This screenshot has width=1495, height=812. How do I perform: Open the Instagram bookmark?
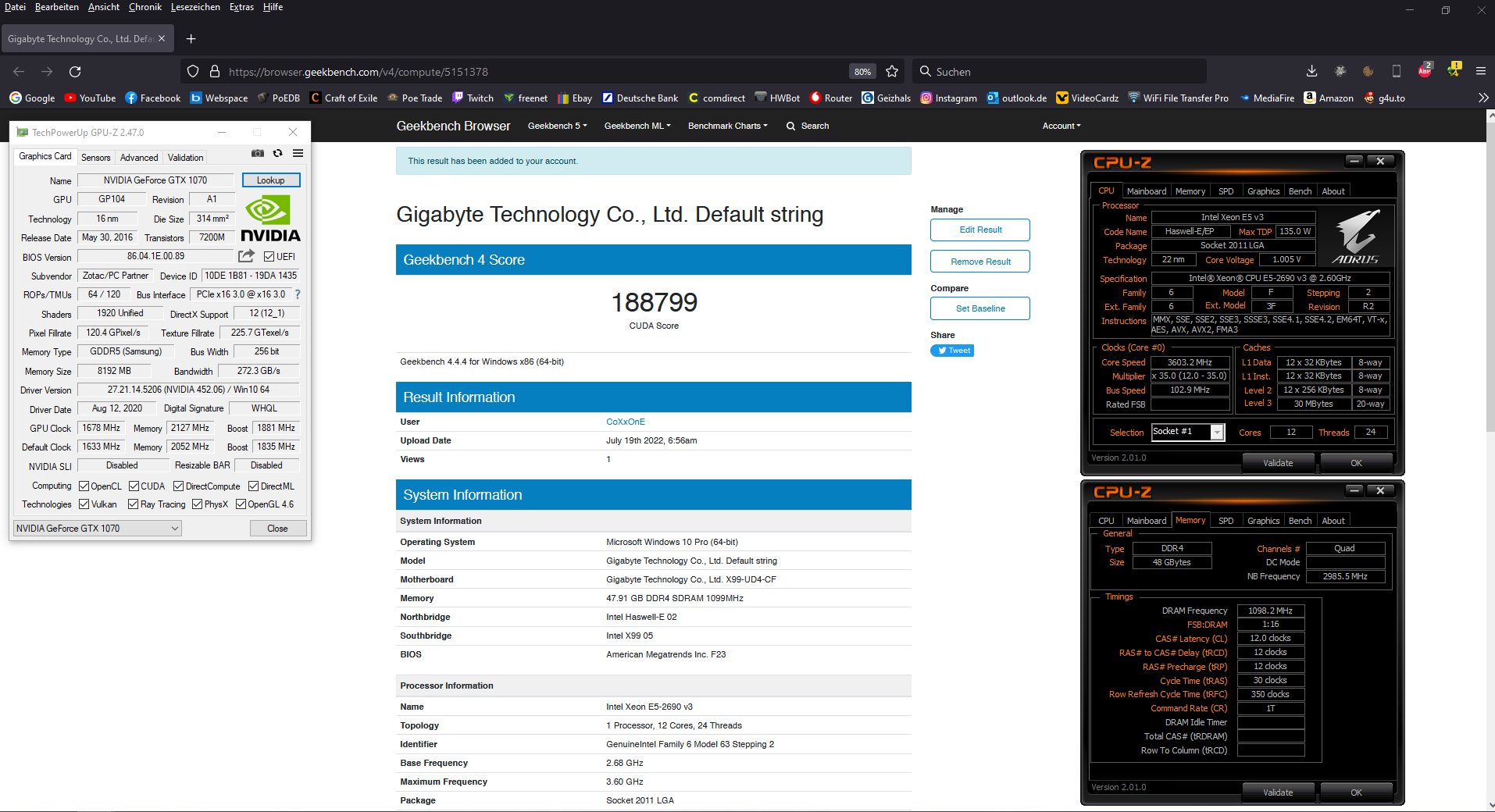click(948, 98)
